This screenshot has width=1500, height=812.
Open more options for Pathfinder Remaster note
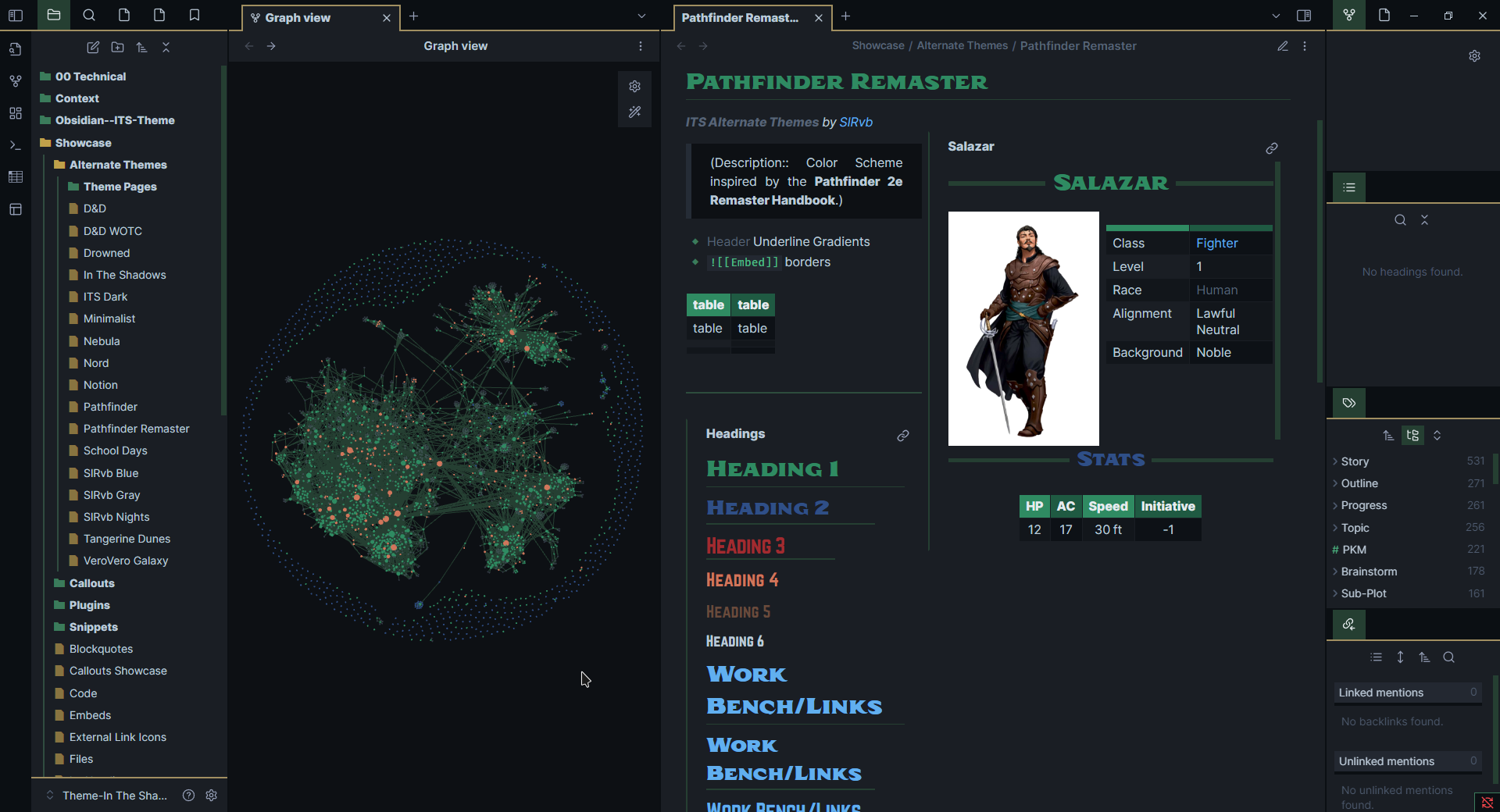click(1305, 46)
